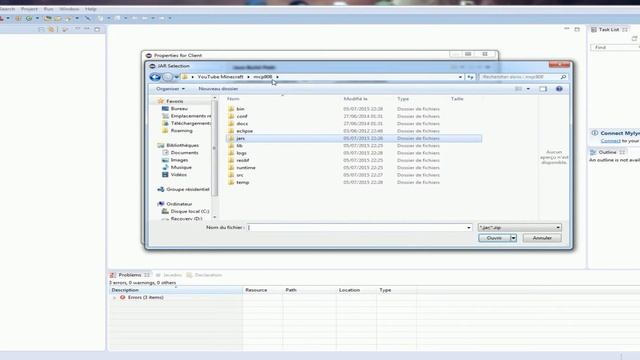Select the reobf folder
The height and width of the screenshot is (360, 640).
pos(242,160)
